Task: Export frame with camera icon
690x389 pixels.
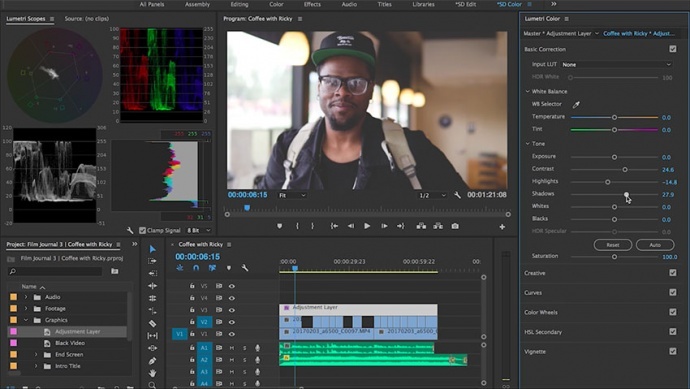Action: 455,226
